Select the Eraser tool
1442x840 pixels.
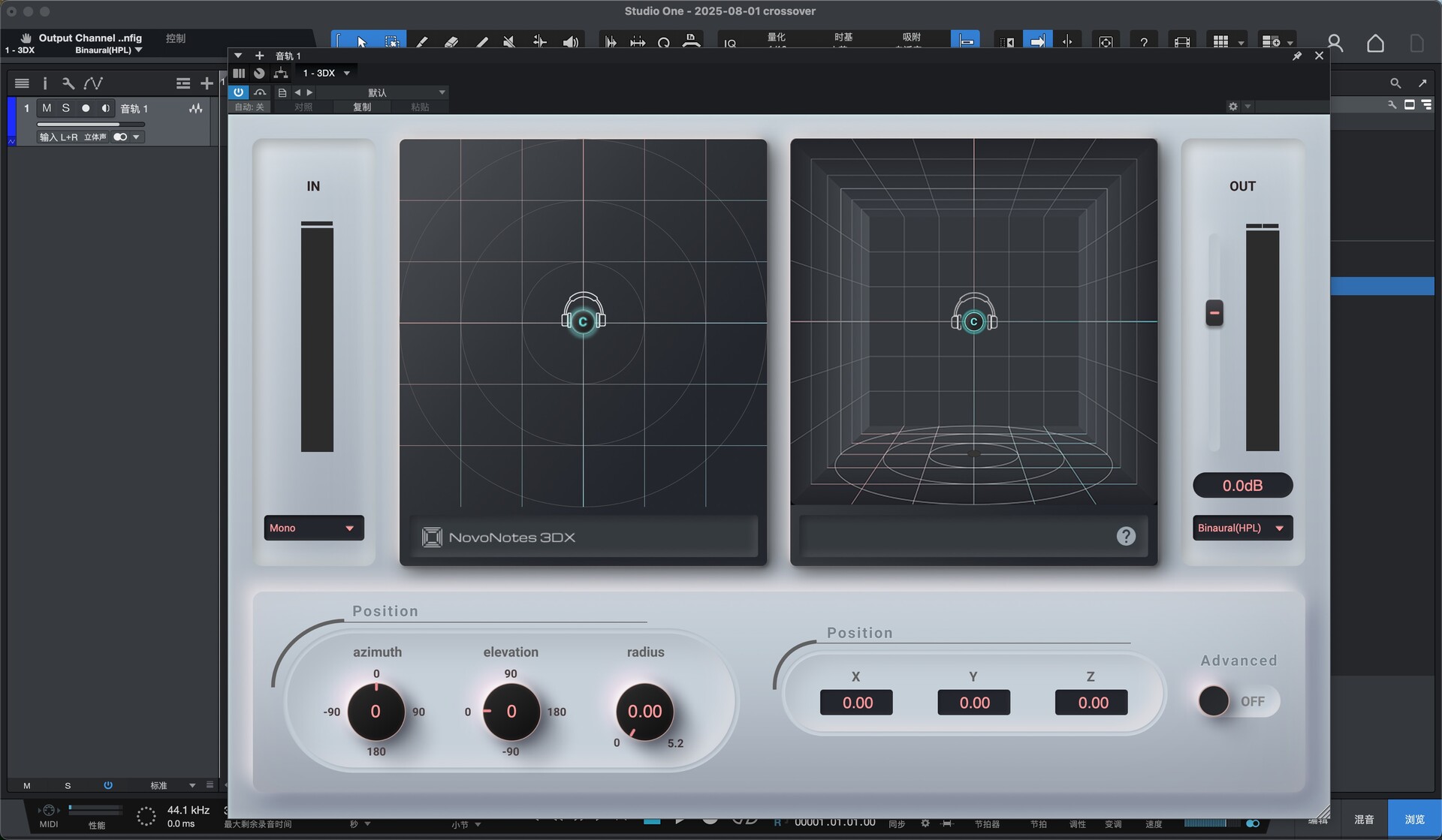point(451,43)
